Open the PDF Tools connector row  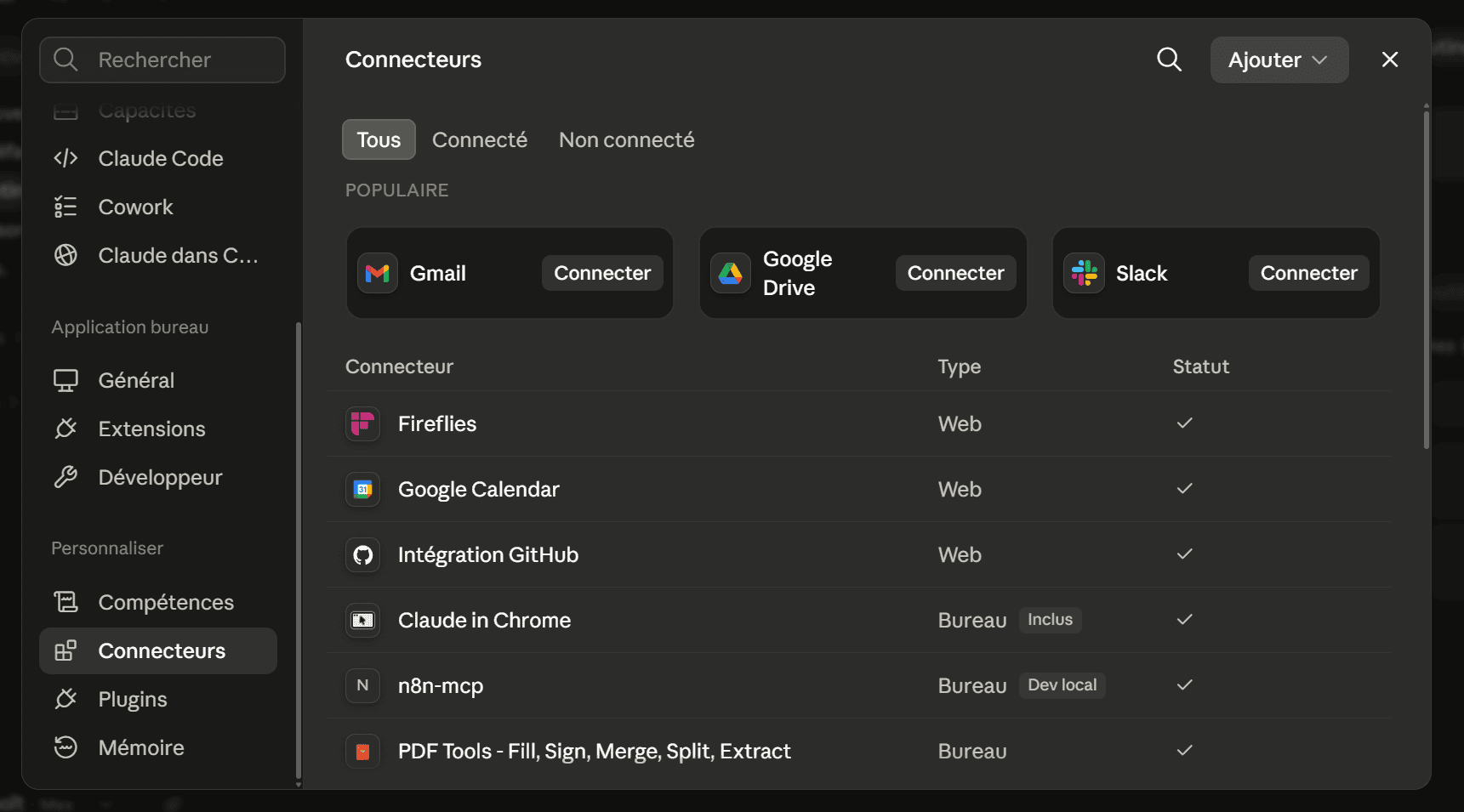click(859, 751)
